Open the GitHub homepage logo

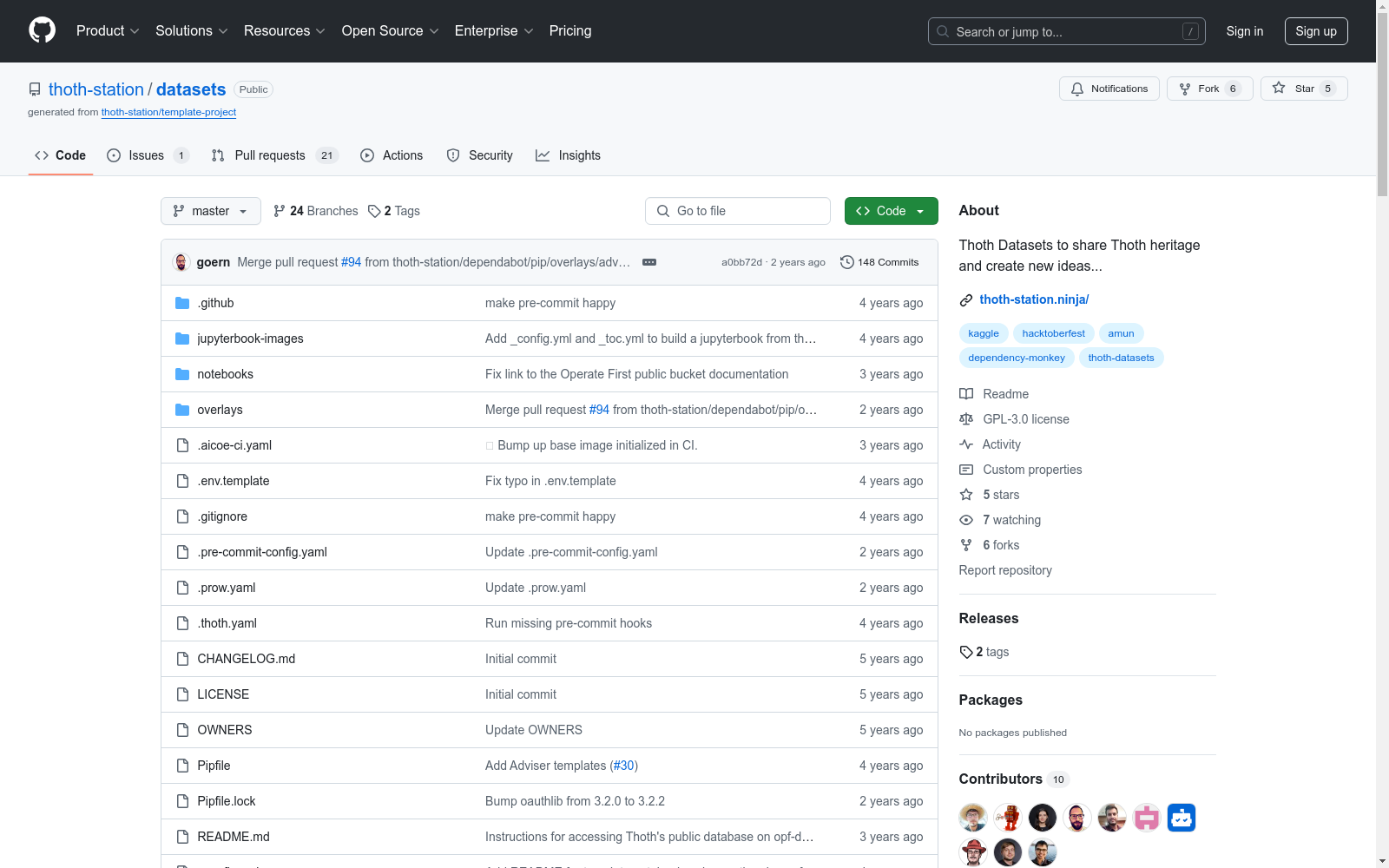(42, 30)
